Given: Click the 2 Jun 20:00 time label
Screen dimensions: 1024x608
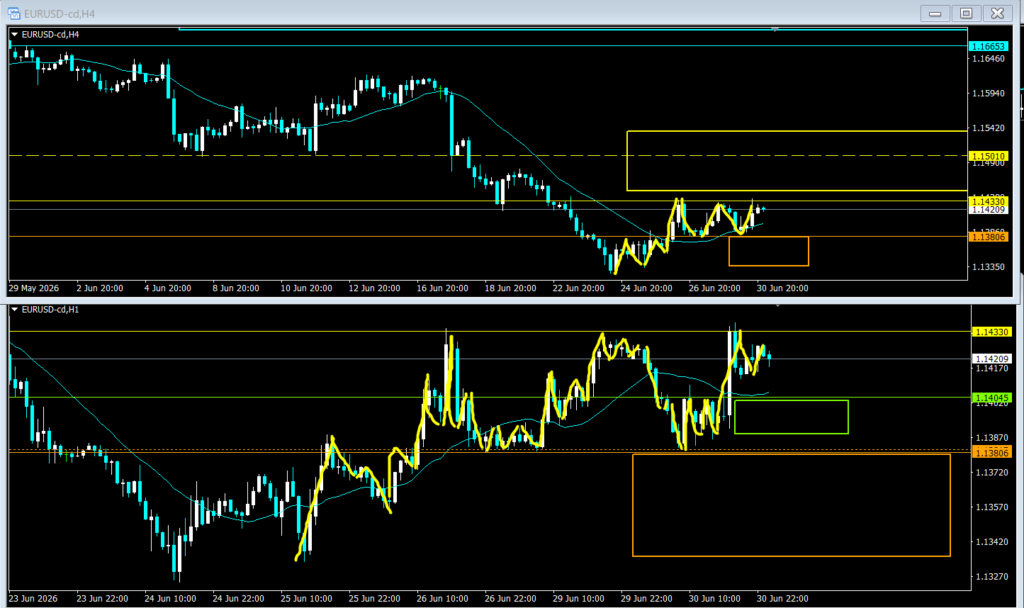Looking at the screenshot, I should [x=100, y=288].
